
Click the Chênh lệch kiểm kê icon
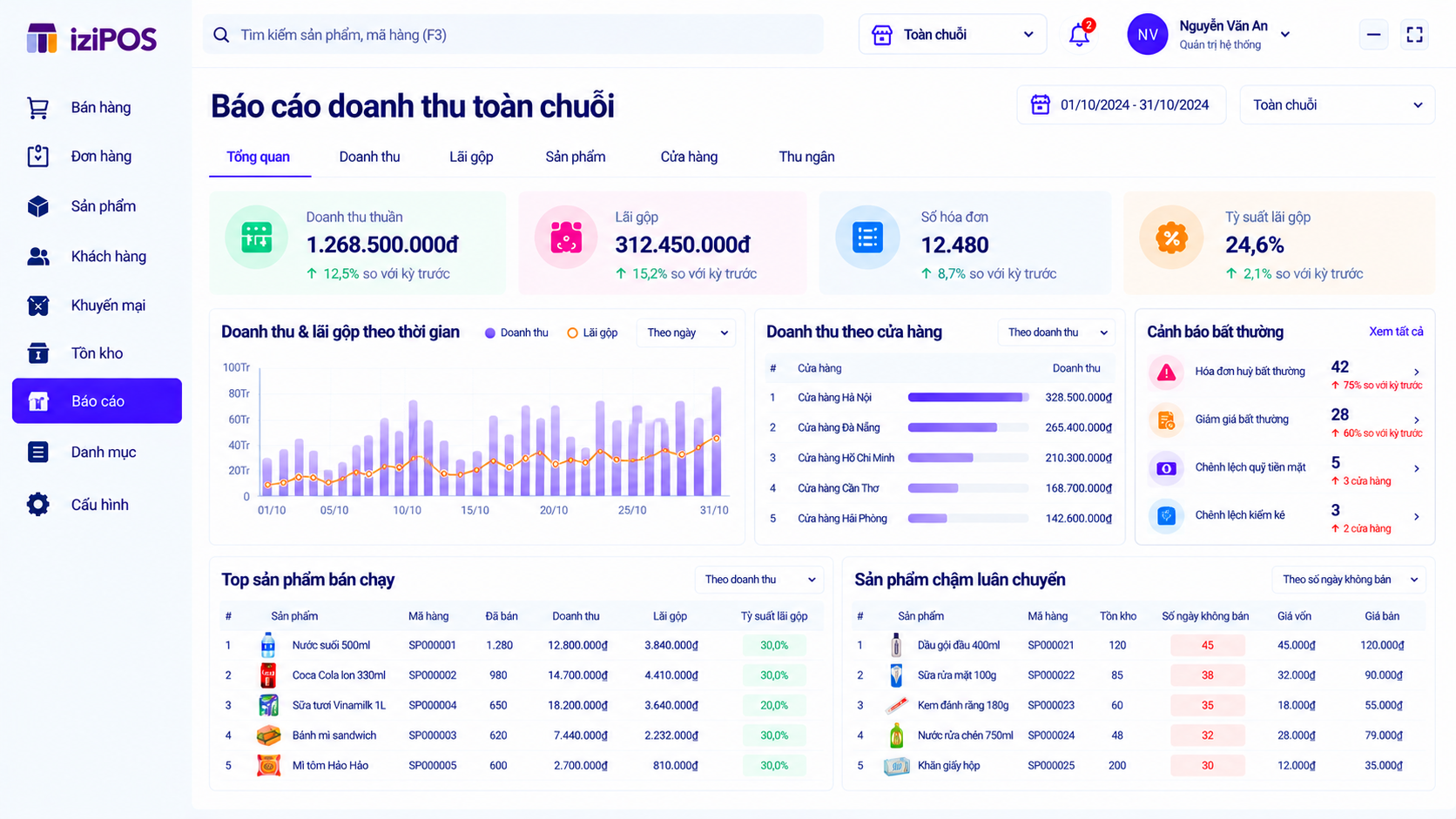pyautogui.click(x=1166, y=516)
